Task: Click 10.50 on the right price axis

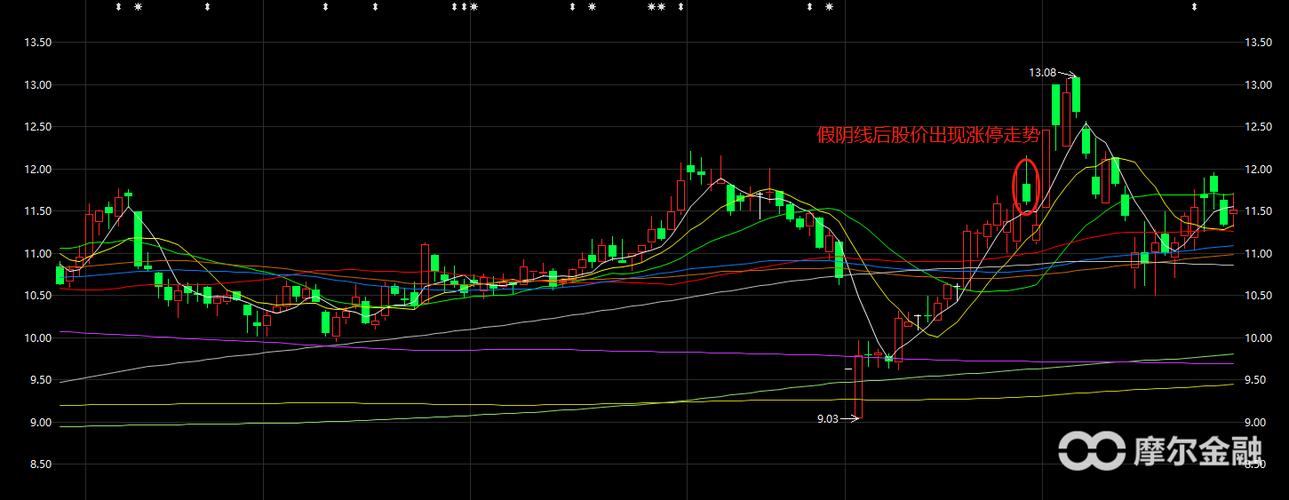Action: (1258, 296)
